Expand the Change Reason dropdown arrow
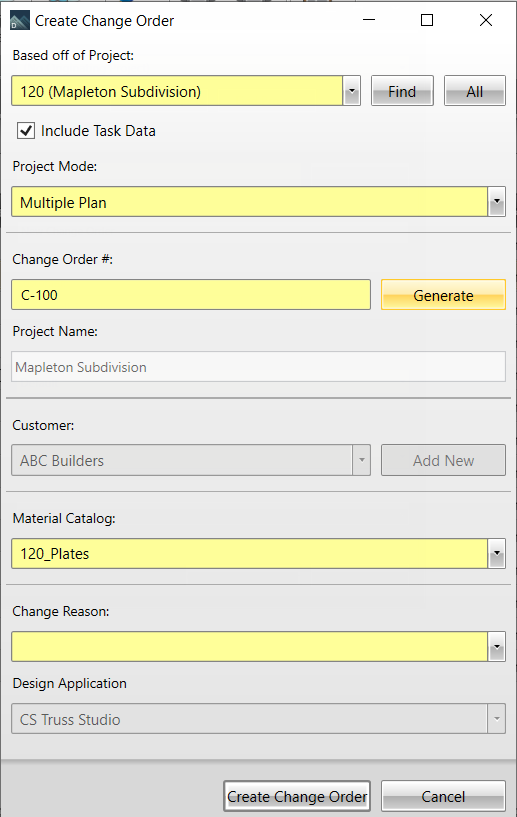517x817 pixels. (x=497, y=647)
